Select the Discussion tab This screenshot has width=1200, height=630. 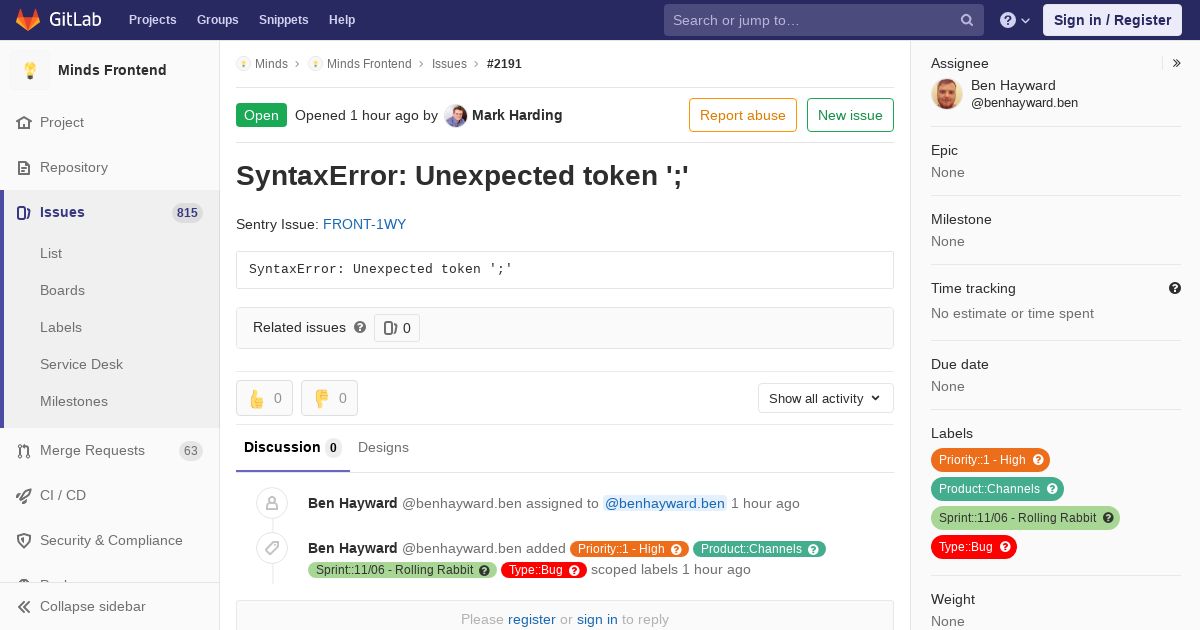[x=293, y=447]
